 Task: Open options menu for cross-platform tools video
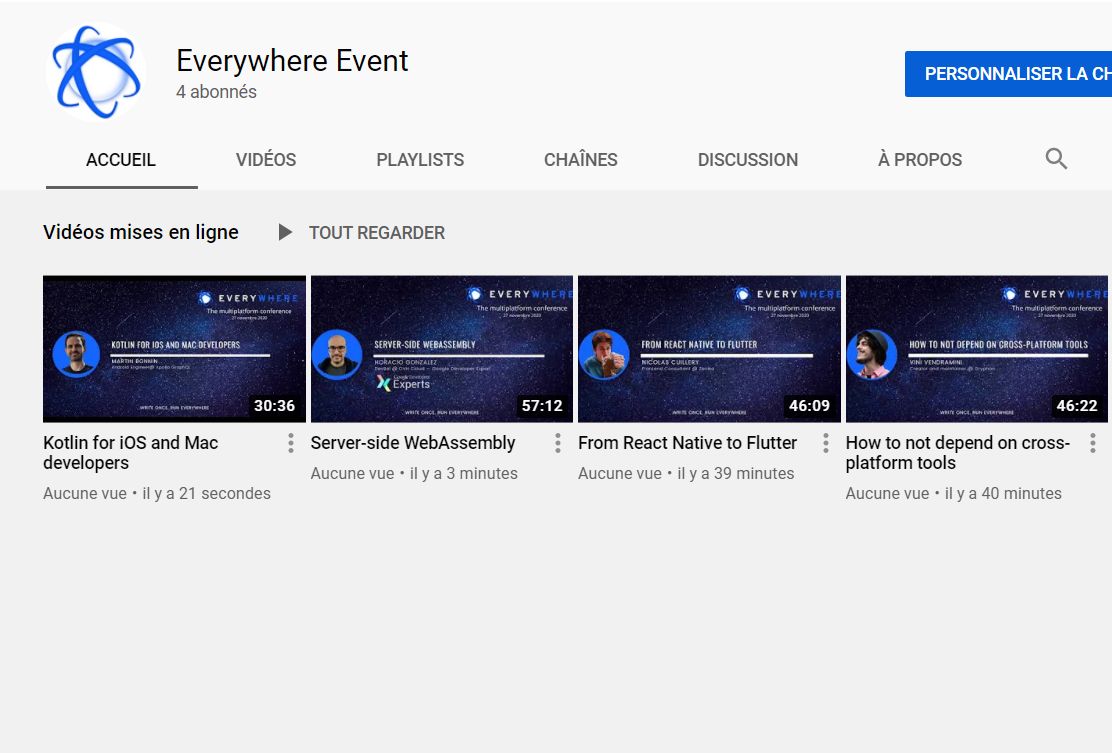[1093, 443]
